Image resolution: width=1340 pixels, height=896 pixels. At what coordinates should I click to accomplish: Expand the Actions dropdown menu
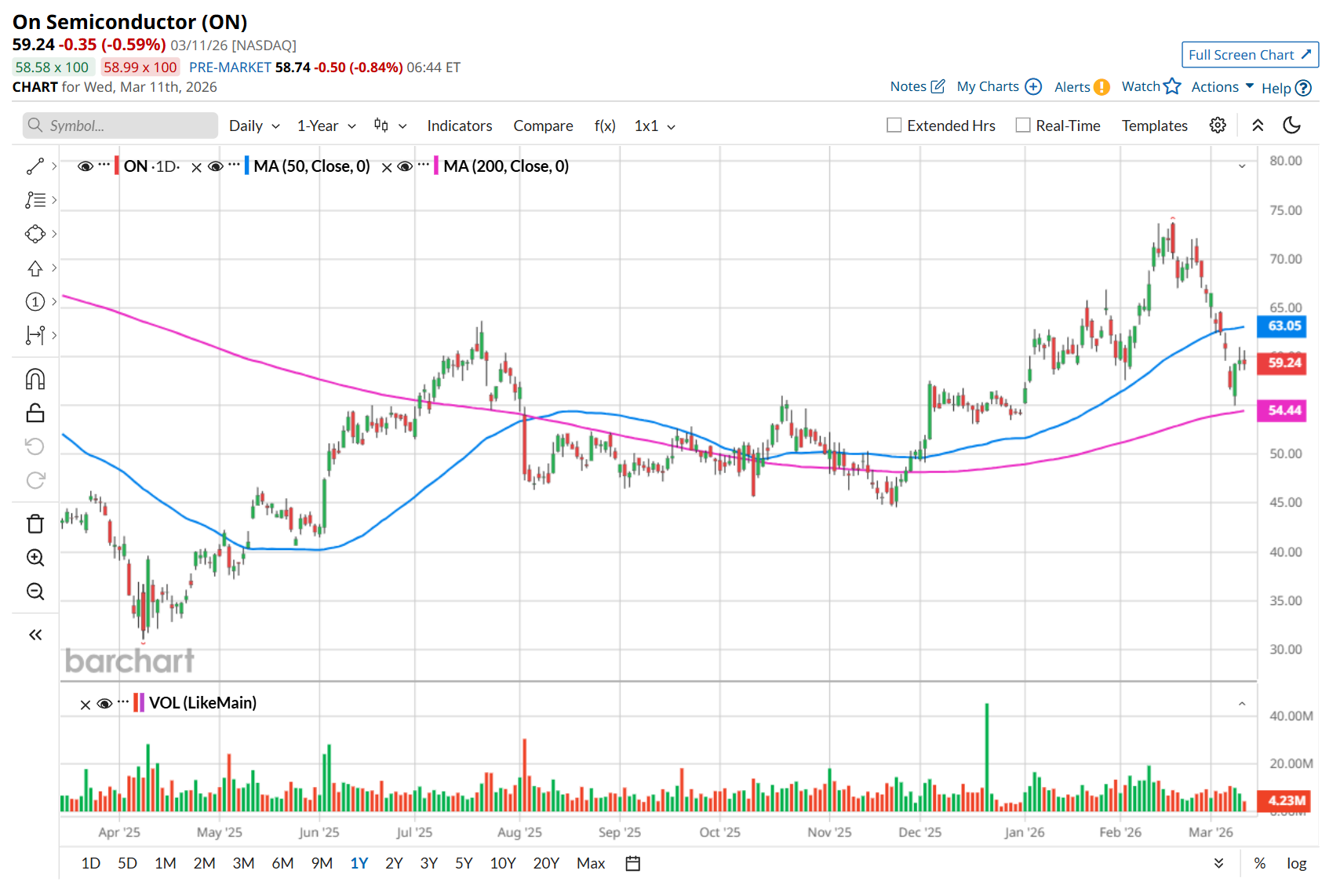click(x=1222, y=87)
